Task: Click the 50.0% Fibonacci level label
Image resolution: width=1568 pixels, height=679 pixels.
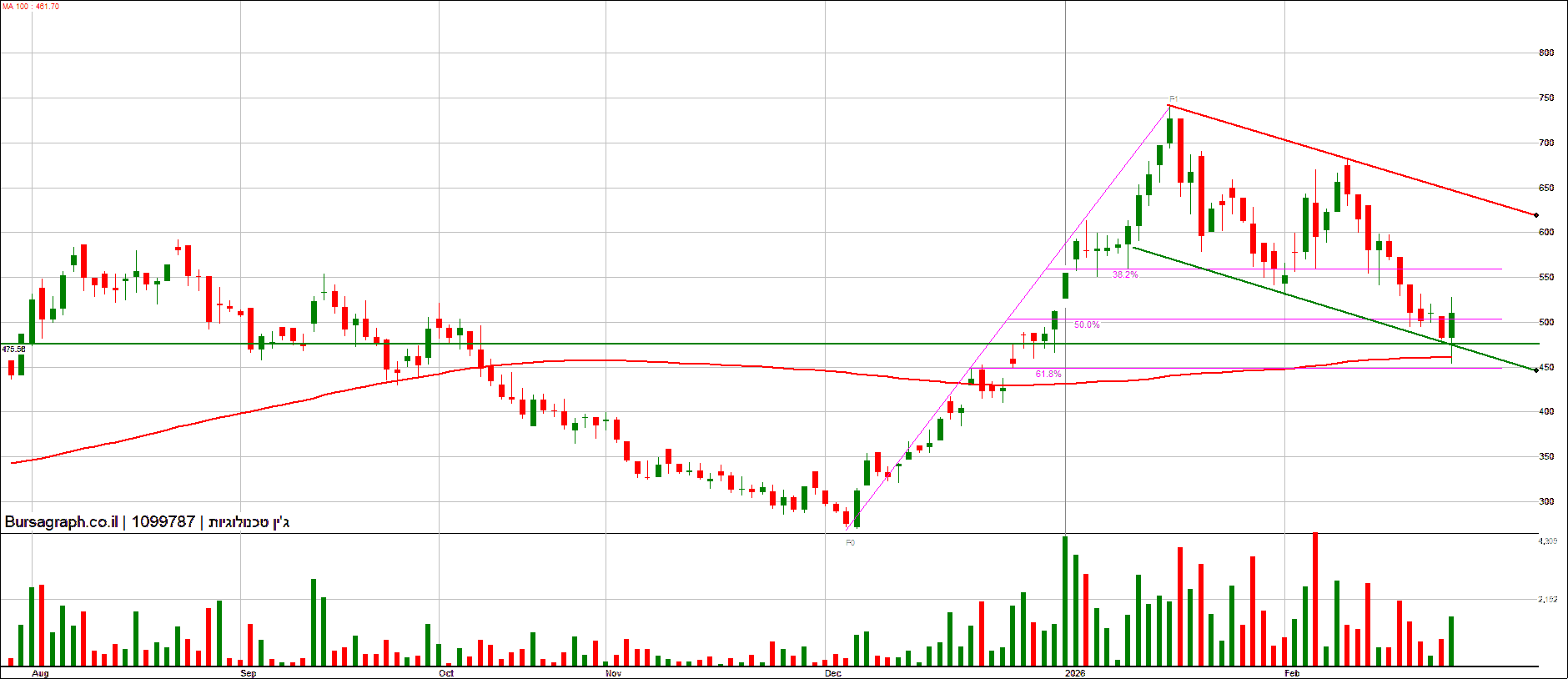Action: [1087, 324]
